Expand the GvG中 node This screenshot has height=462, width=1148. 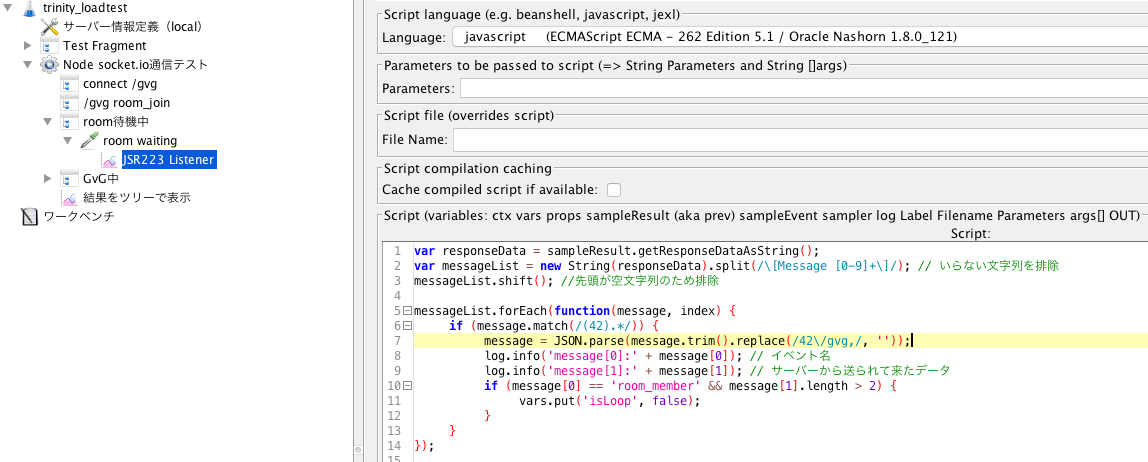(48, 179)
